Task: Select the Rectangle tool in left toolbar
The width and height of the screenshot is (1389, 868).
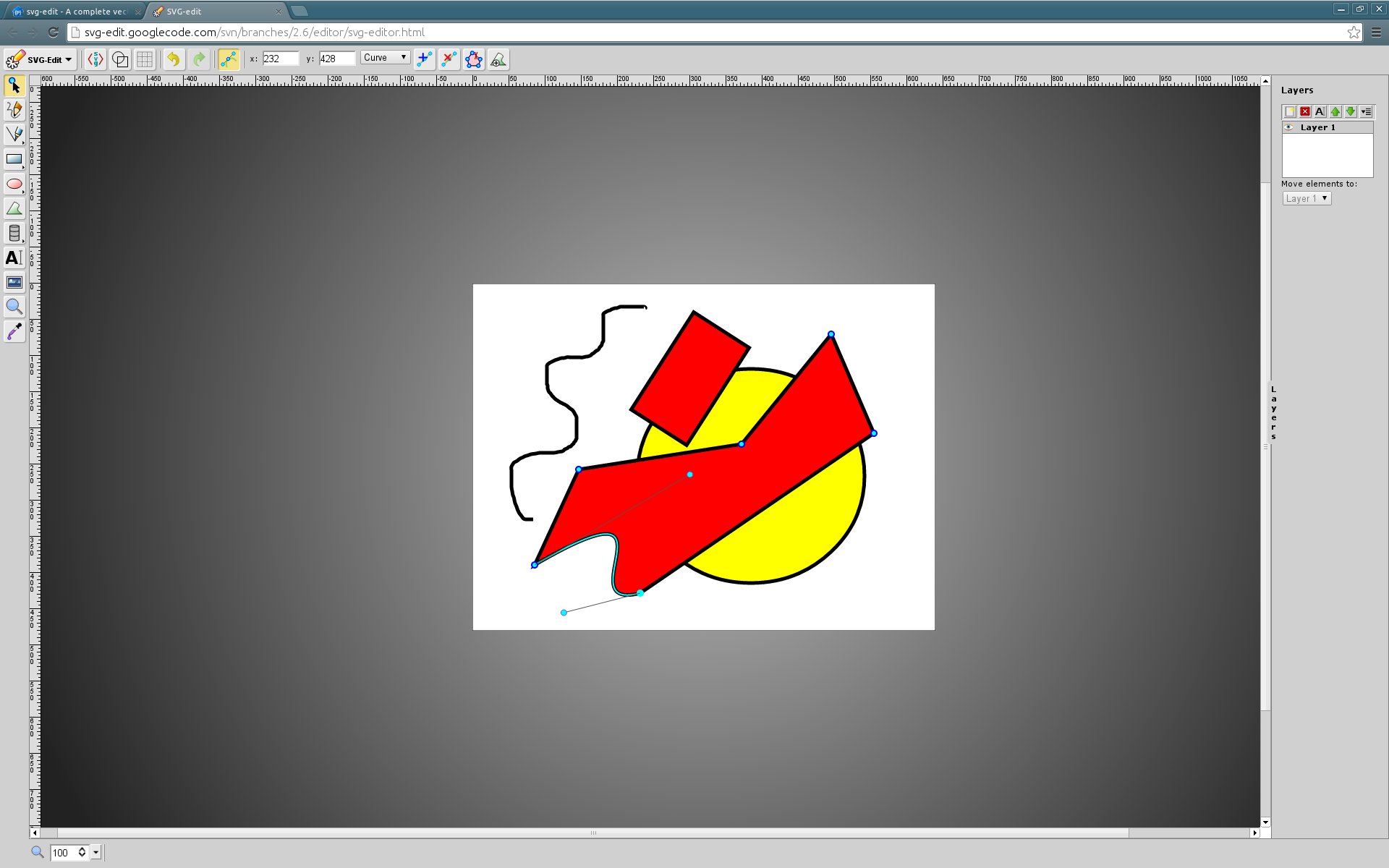Action: click(14, 159)
